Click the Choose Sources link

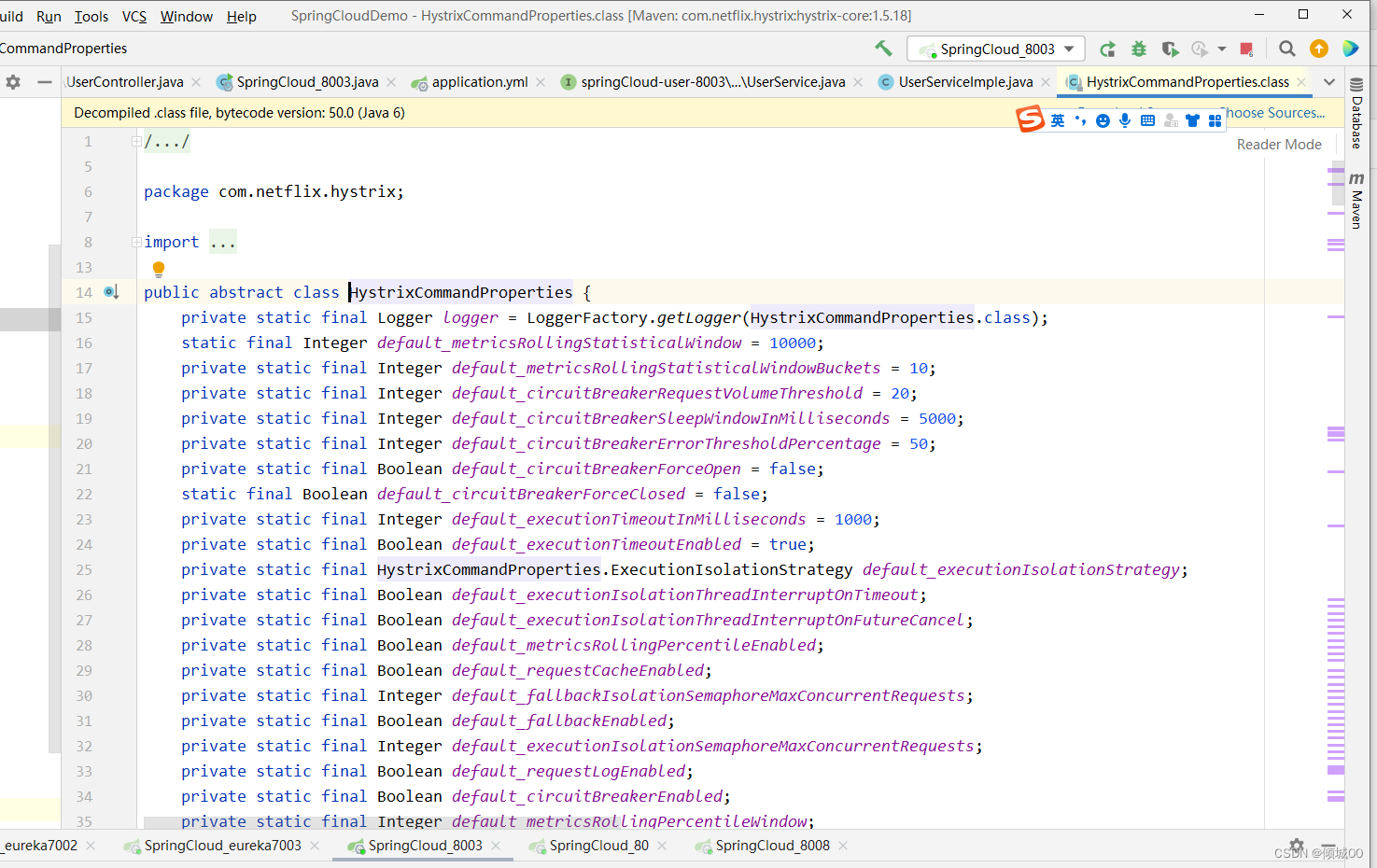tap(1275, 113)
